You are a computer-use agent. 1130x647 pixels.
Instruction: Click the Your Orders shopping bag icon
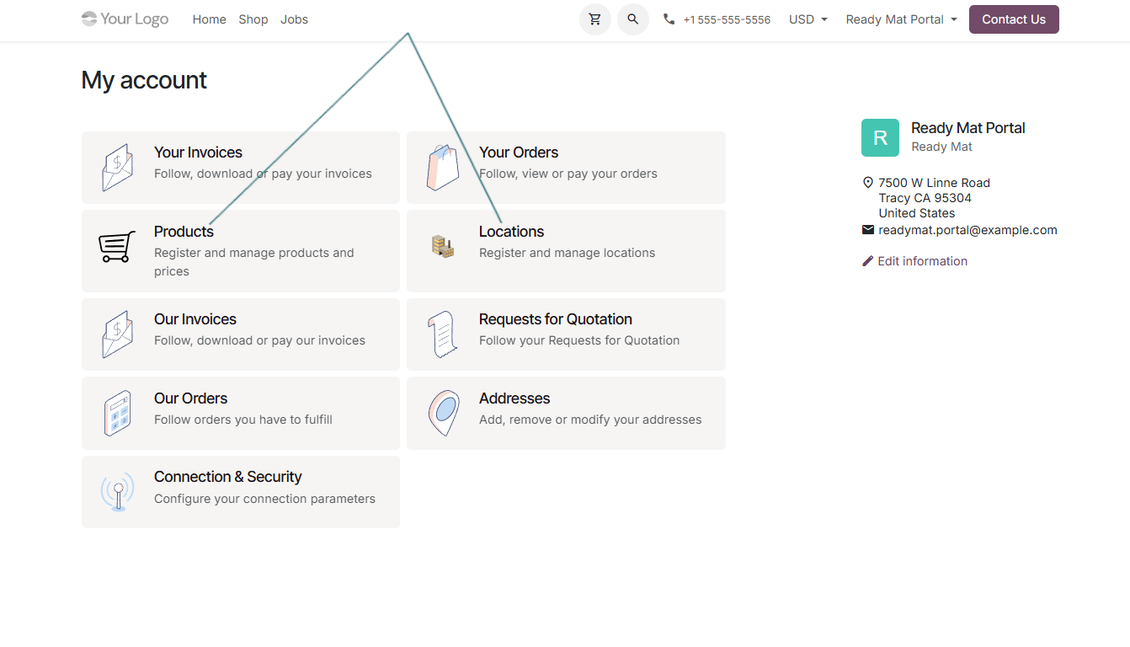point(442,167)
